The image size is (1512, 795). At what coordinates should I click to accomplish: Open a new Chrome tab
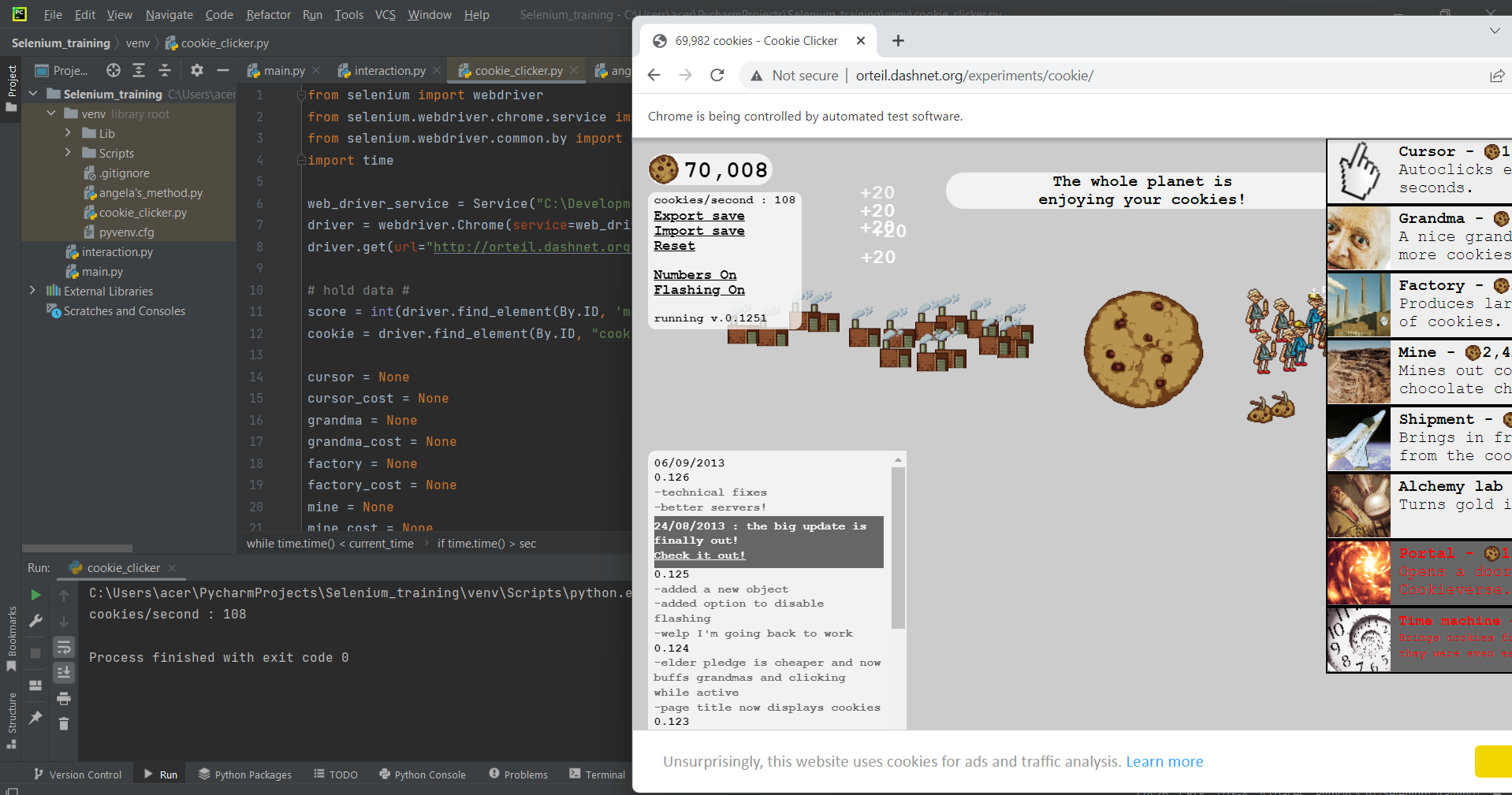898,40
